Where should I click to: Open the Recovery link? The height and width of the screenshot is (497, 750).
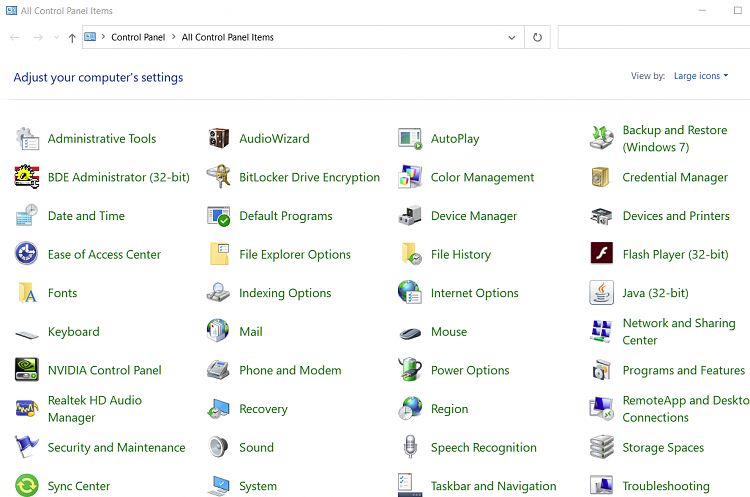pyautogui.click(x=264, y=409)
